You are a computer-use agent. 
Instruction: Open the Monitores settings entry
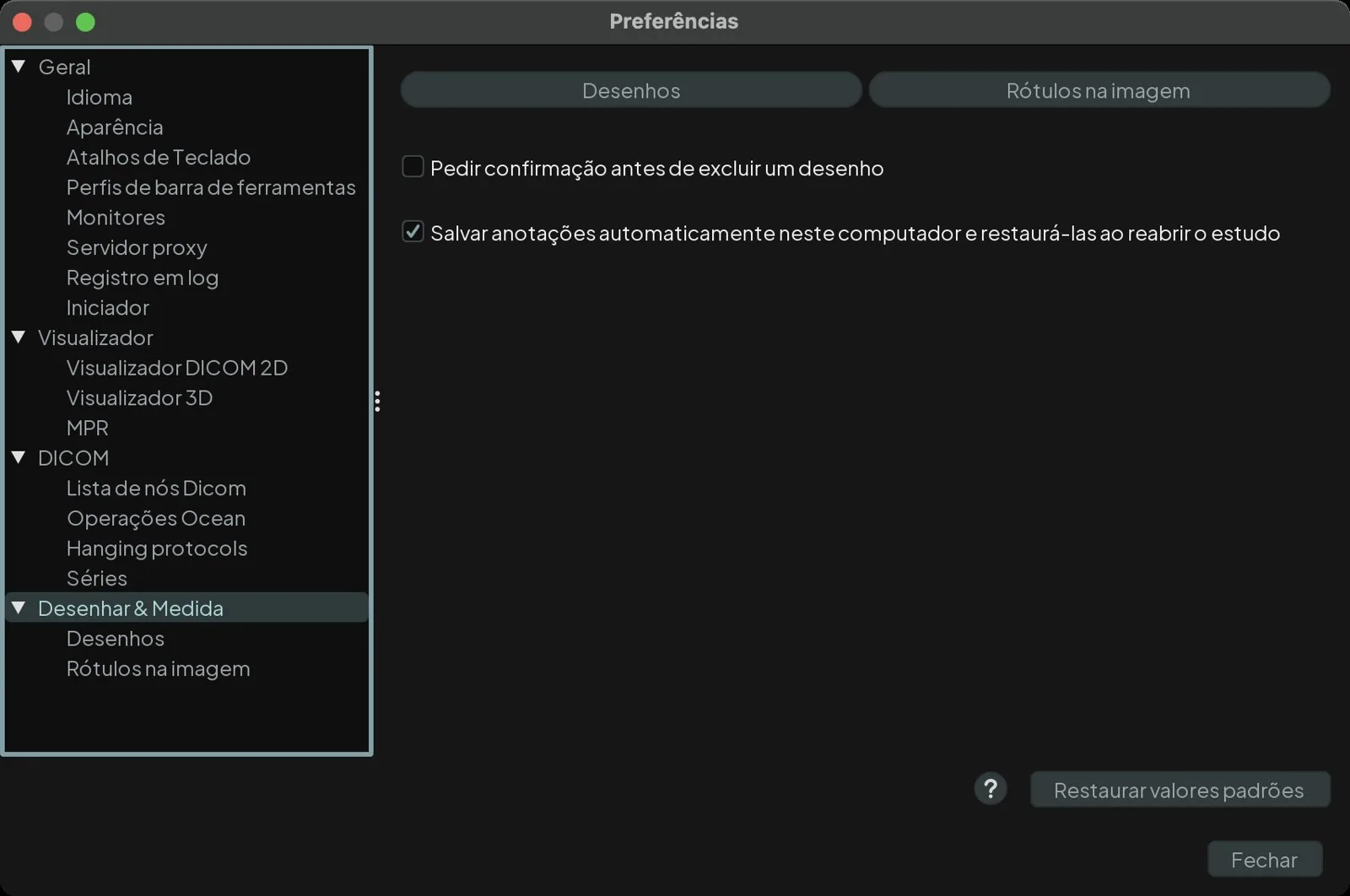(116, 218)
